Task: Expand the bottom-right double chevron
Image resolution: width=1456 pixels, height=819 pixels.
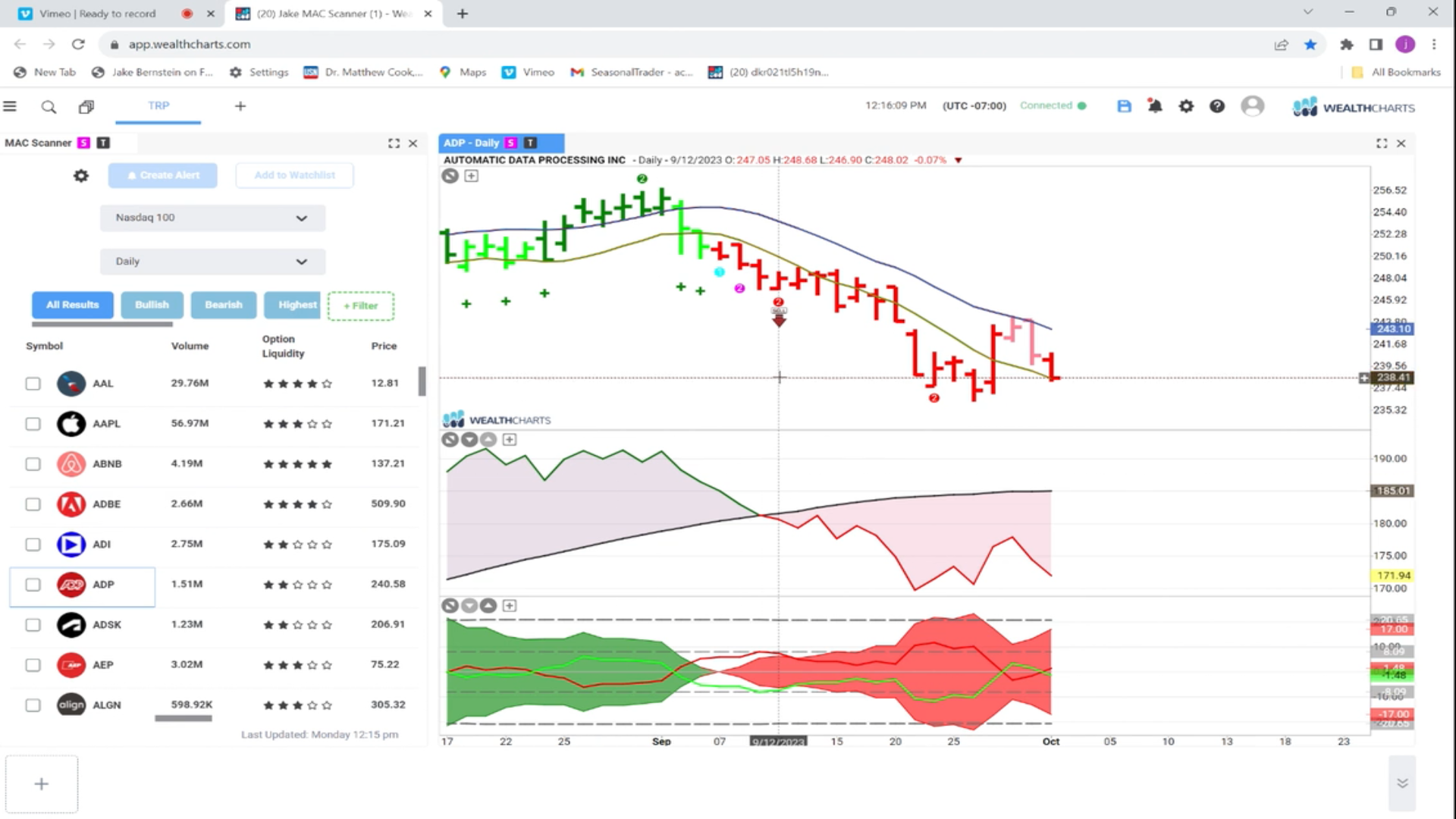Action: click(1402, 783)
